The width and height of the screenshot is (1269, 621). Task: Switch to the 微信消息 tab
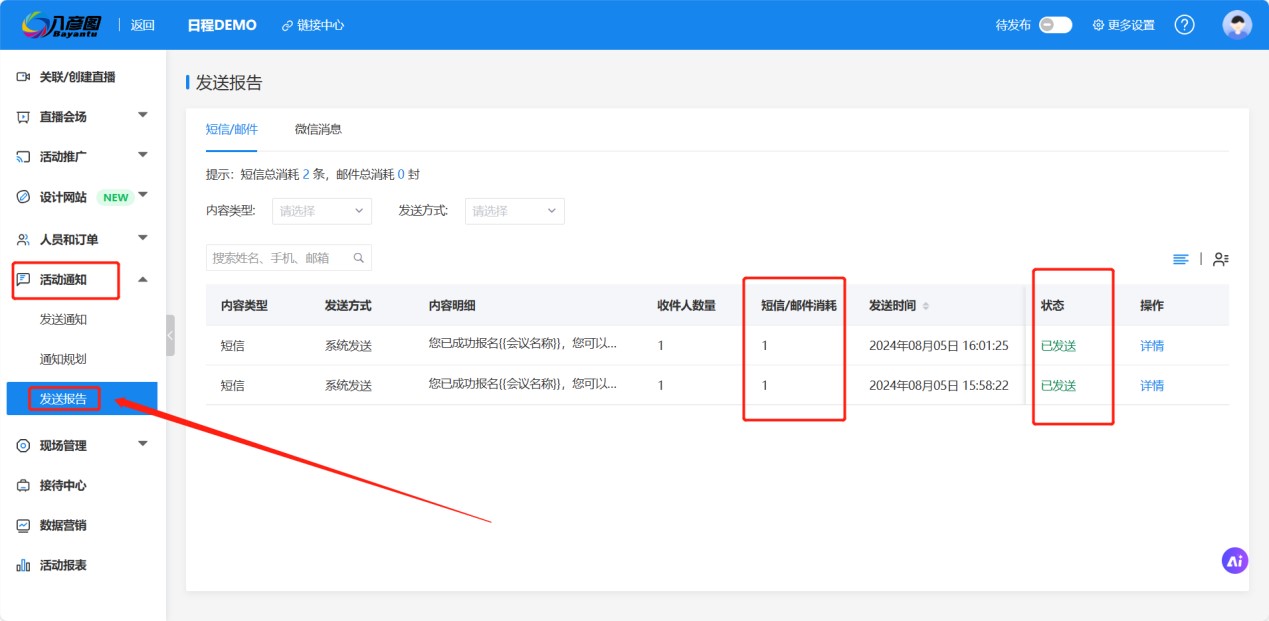point(318,129)
